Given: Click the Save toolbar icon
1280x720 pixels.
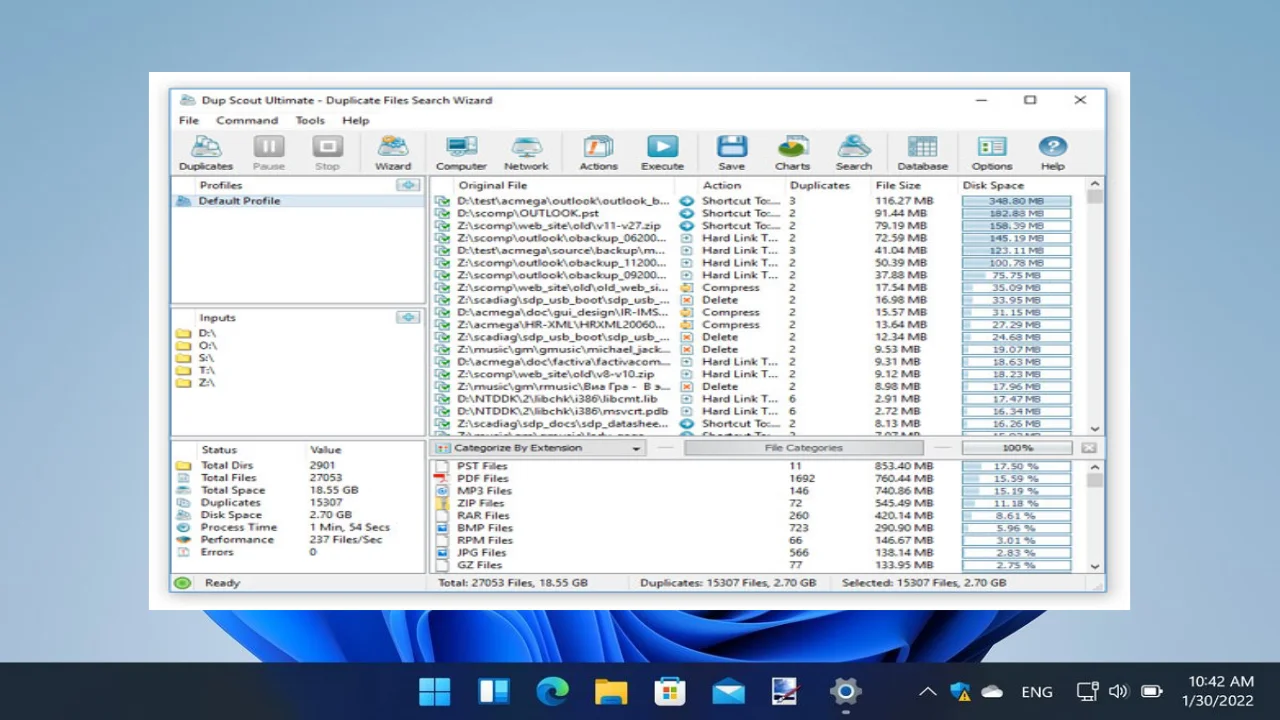Looking at the screenshot, I should point(731,153).
